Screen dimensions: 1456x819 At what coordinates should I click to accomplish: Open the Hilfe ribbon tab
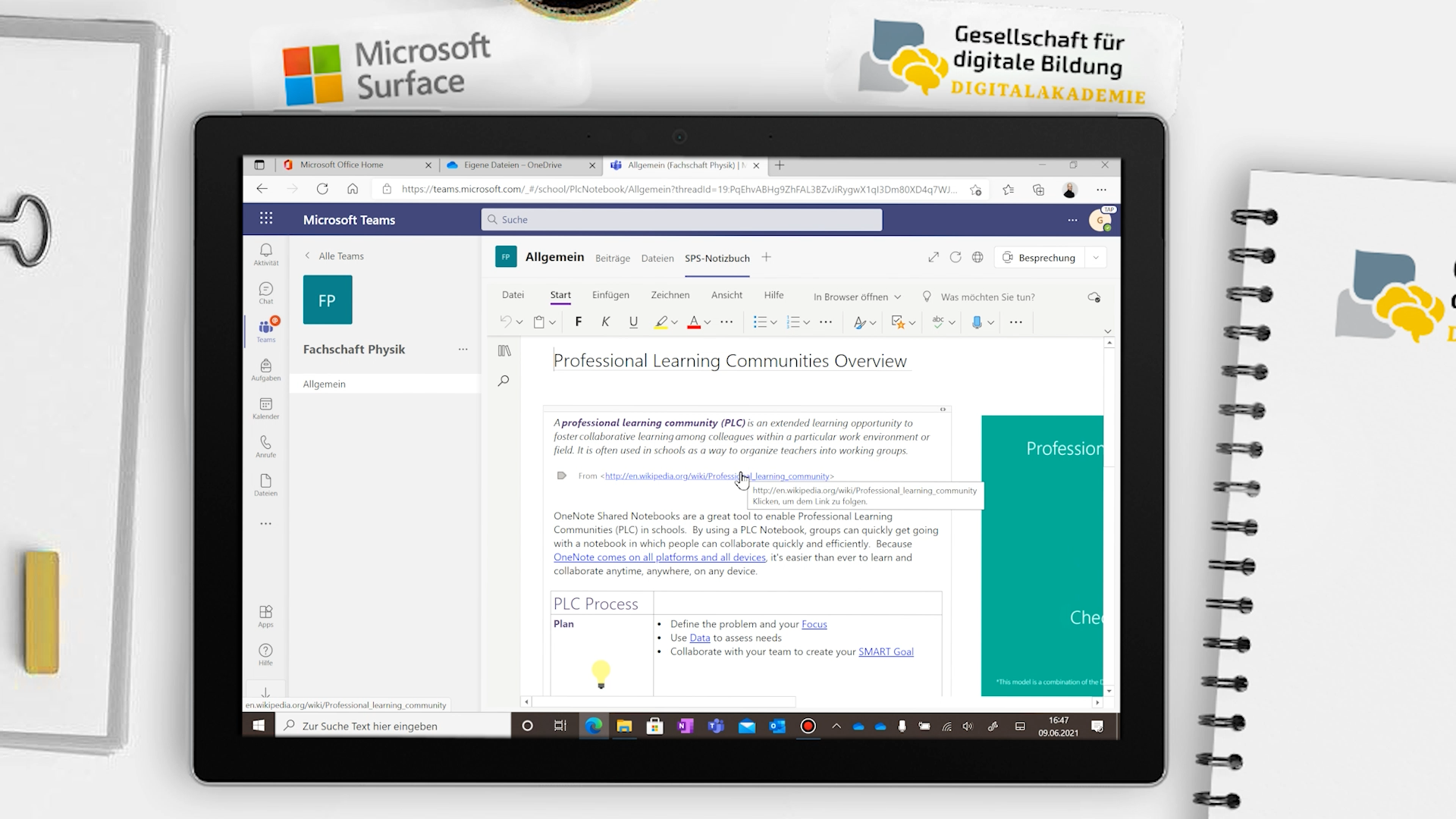(773, 295)
